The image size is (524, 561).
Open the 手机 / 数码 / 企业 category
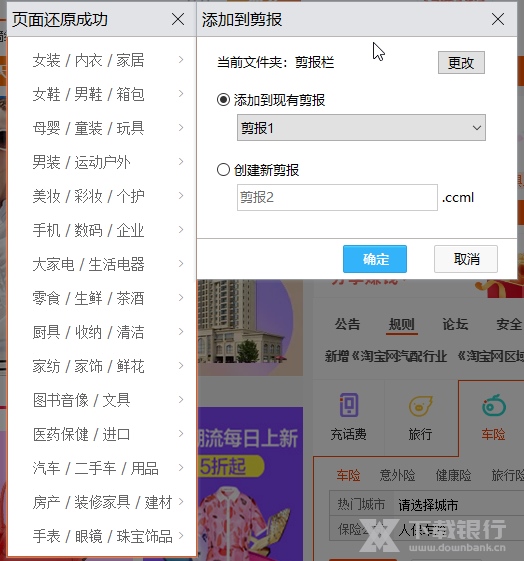88,230
